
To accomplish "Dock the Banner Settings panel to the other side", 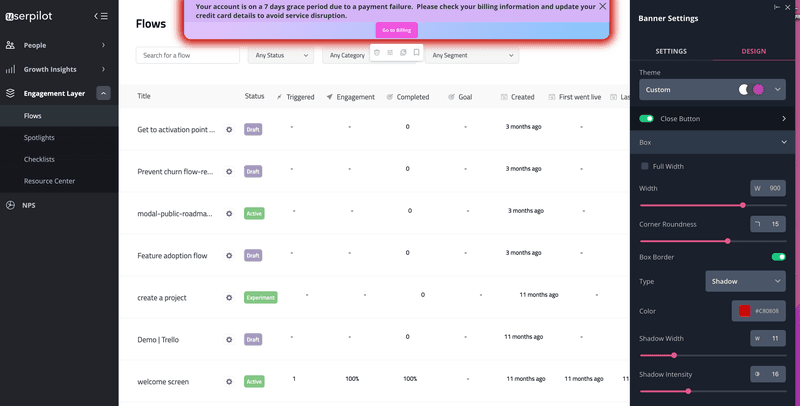I will click(x=777, y=7).
